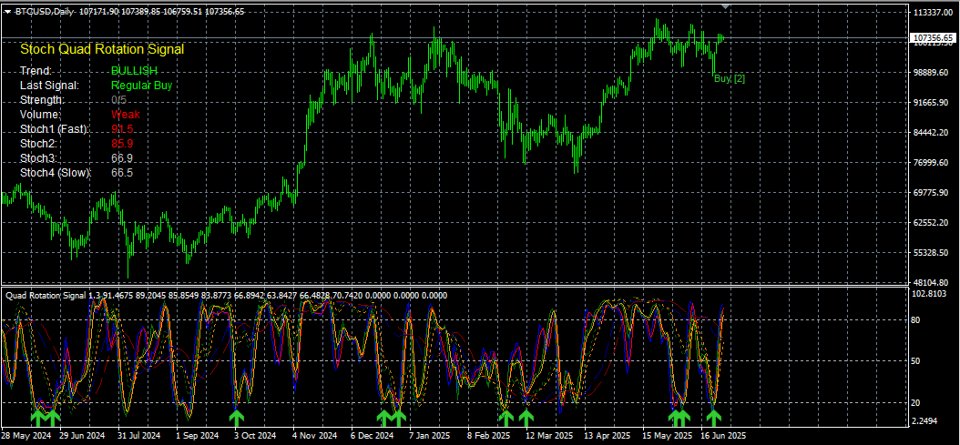Click the Stoch3: label

[x=38, y=158]
